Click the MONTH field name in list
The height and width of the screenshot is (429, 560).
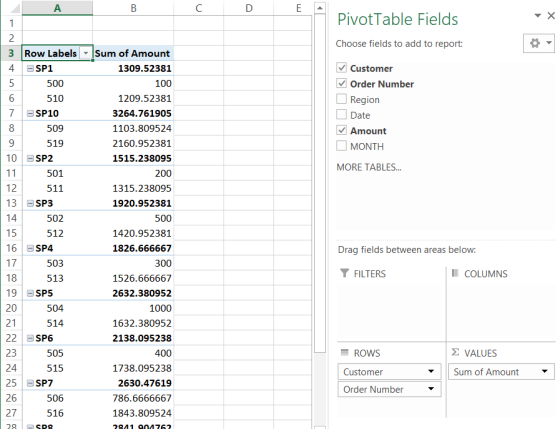[367, 146]
